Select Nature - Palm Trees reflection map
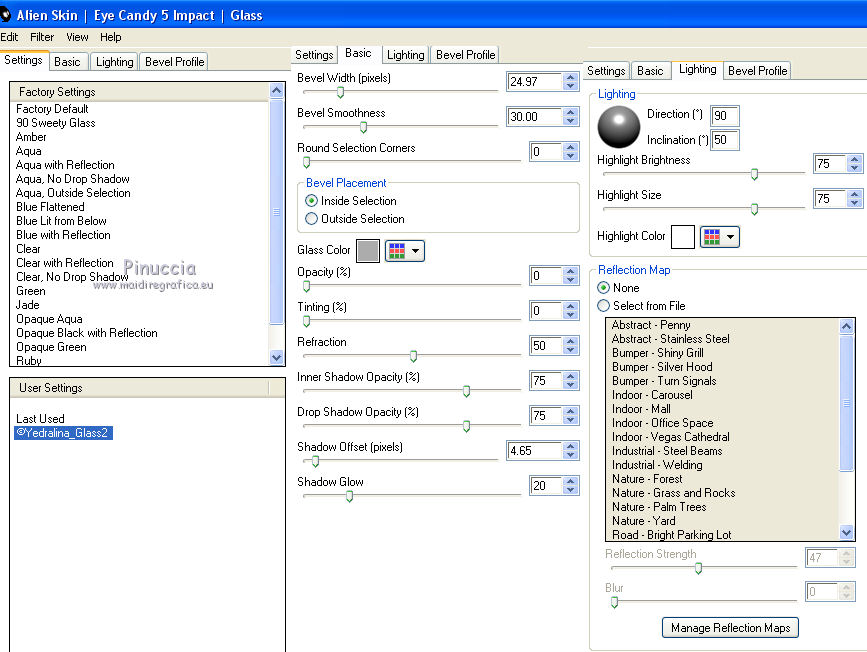 tap(659, 507)
